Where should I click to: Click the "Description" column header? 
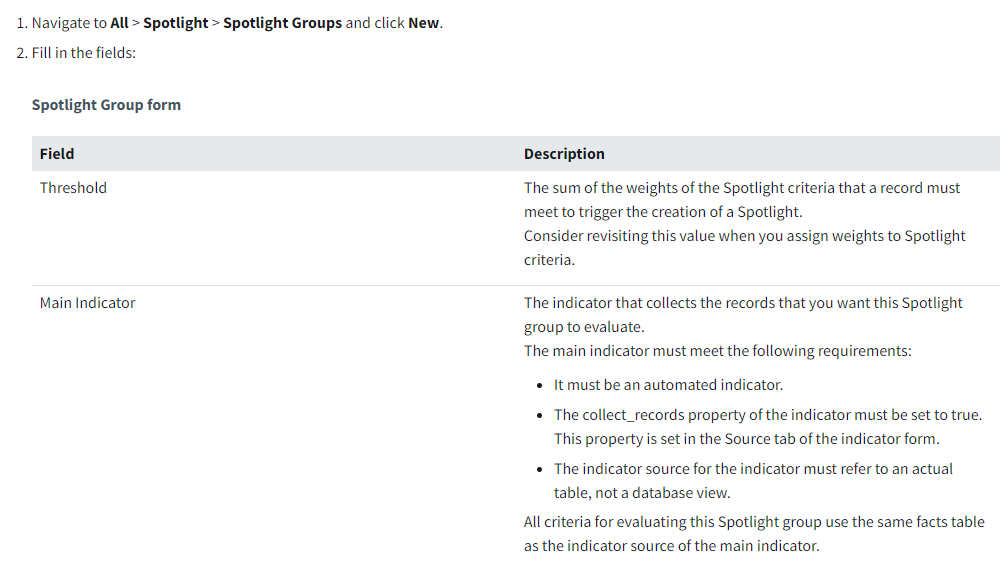click(x=564, y=154)
